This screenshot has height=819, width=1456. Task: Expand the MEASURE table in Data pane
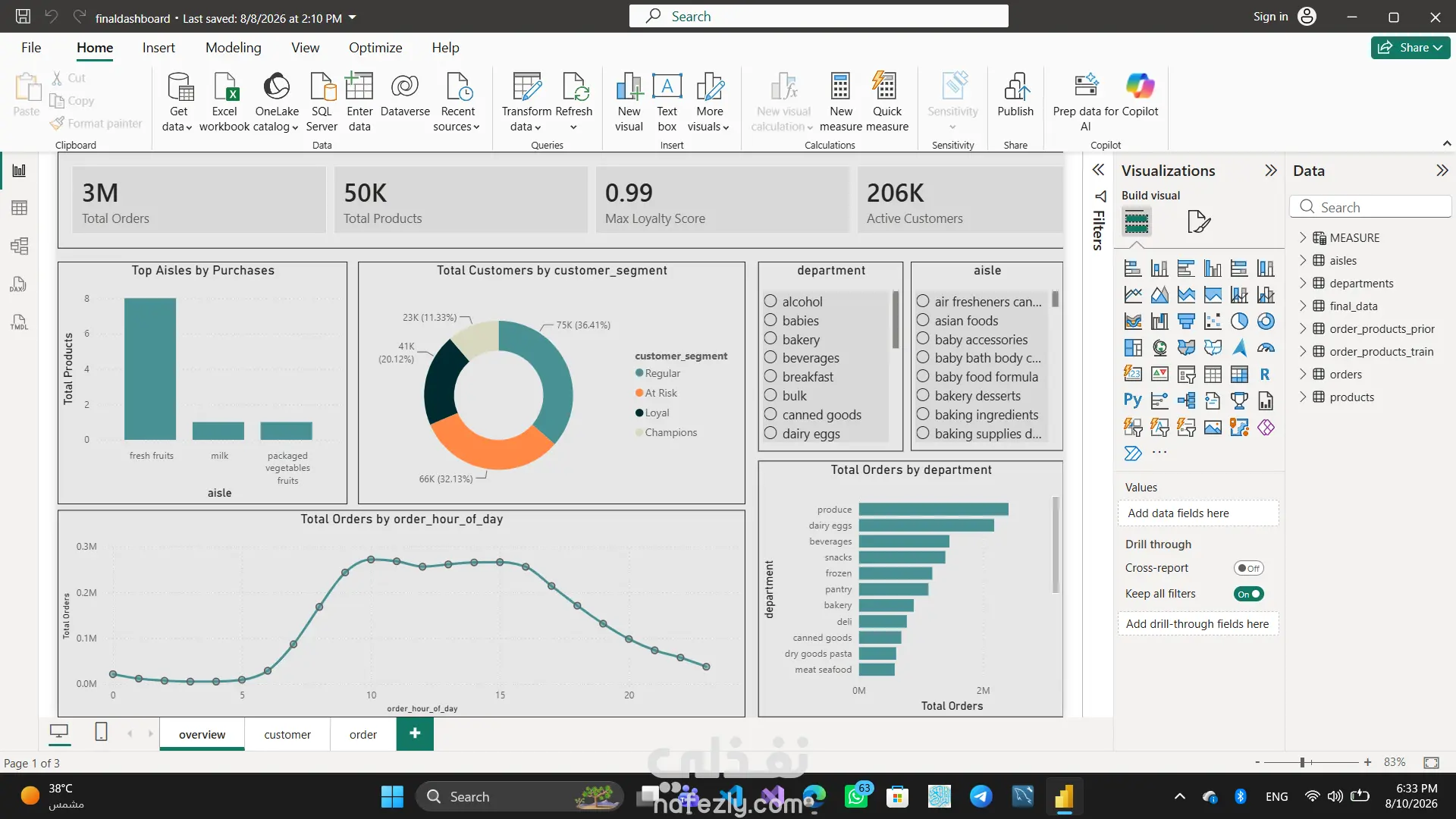[1303, 237]
